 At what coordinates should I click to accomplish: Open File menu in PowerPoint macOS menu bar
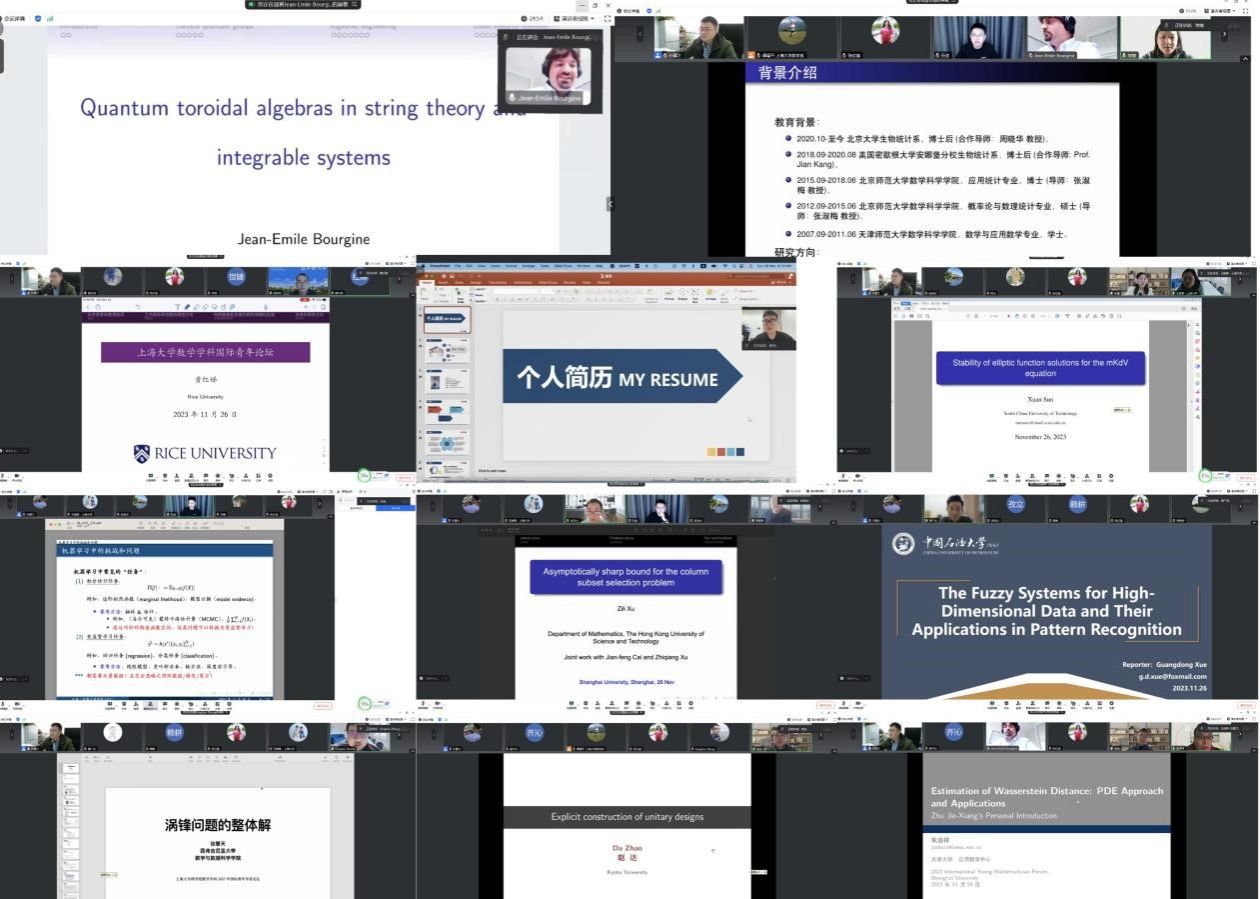457,266
